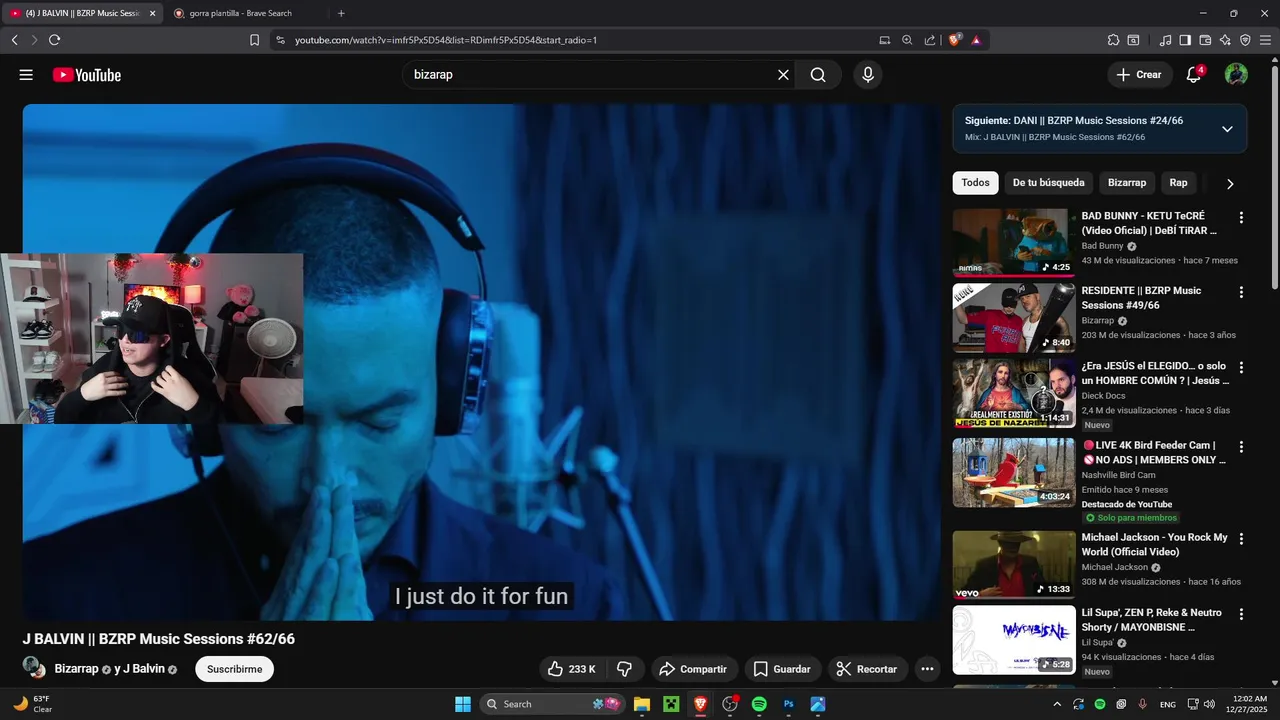Open Bizarrap channel name link
Screen dimensions: 1280x720
[77, 669]
